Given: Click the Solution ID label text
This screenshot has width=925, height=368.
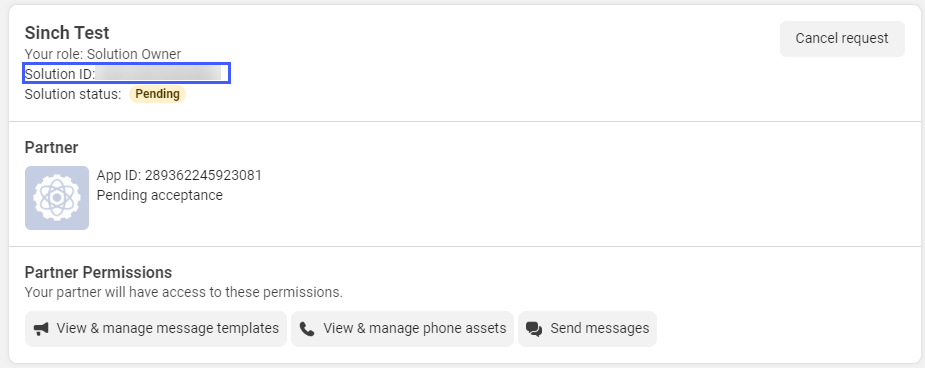Looking at the screenshot, I should (x=60, y=74).
